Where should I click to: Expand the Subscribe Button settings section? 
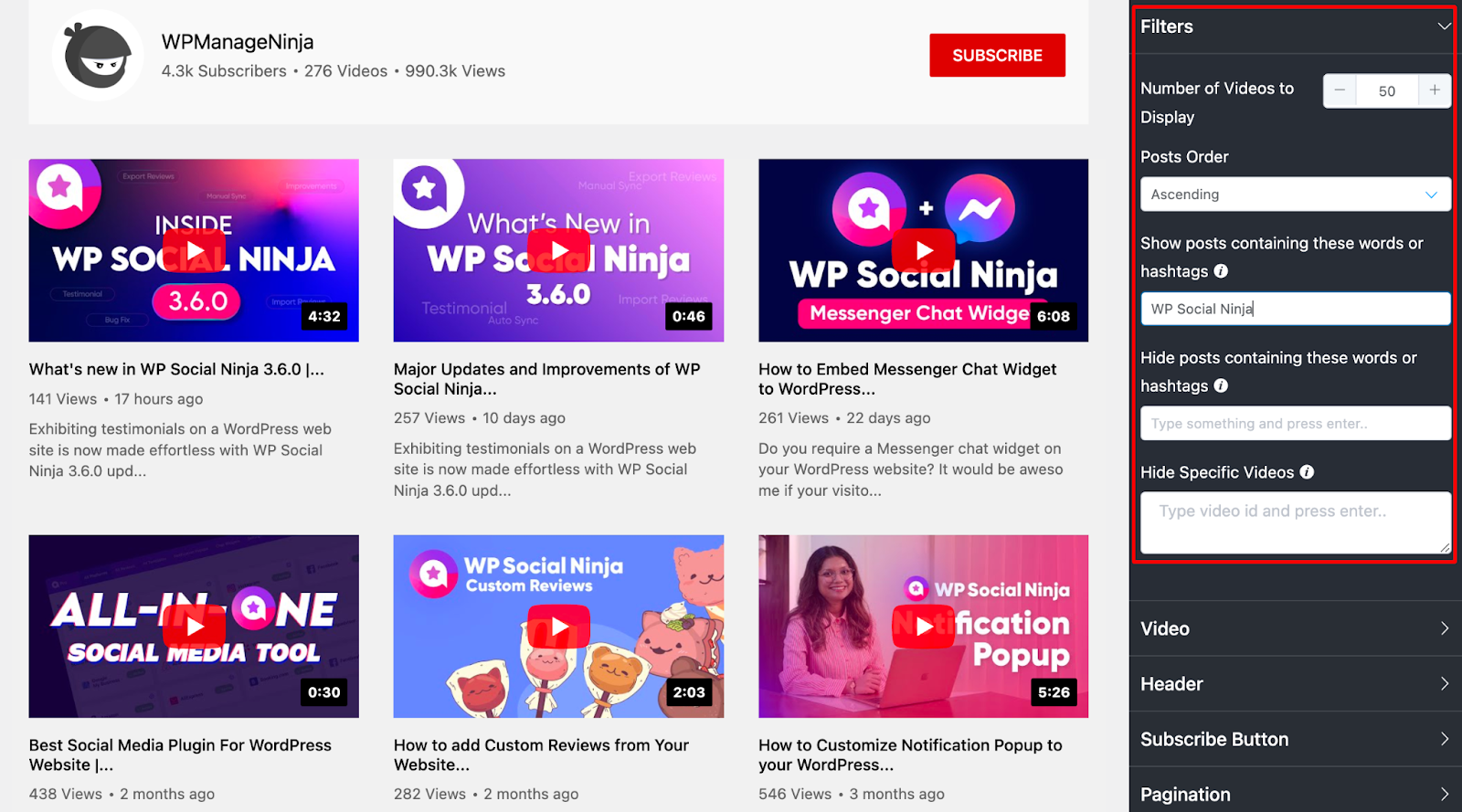pyautogui.click(x=1296, y=739)
